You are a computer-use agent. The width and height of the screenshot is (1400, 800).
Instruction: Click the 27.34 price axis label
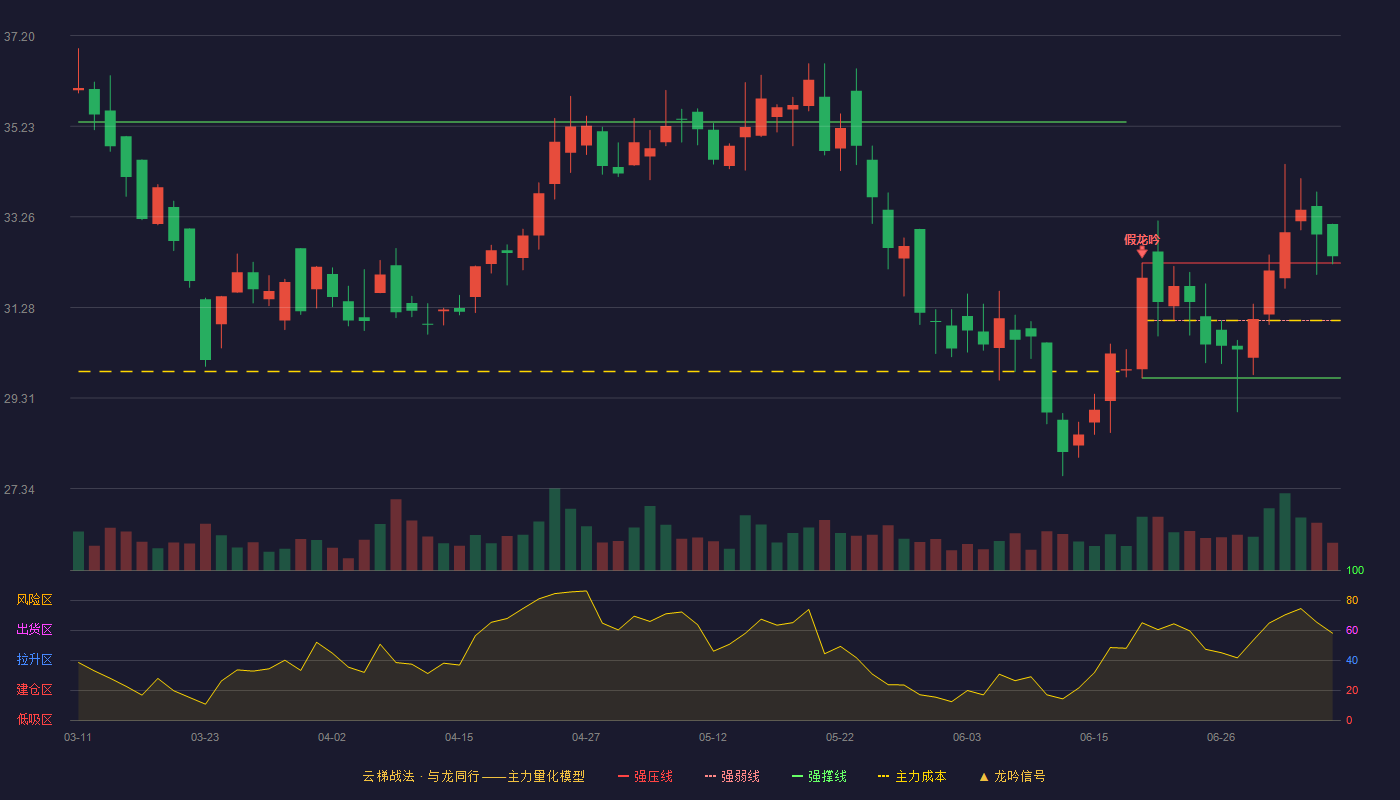[x=19, y=489]
